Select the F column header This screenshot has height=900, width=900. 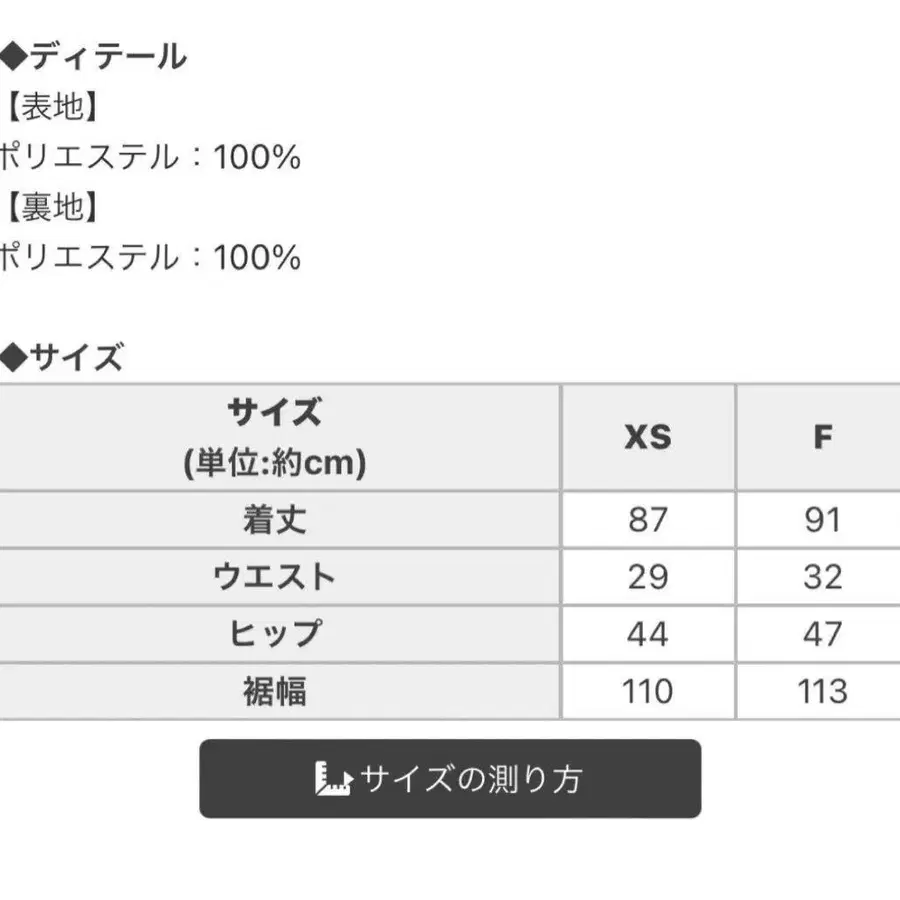[823, 437]
